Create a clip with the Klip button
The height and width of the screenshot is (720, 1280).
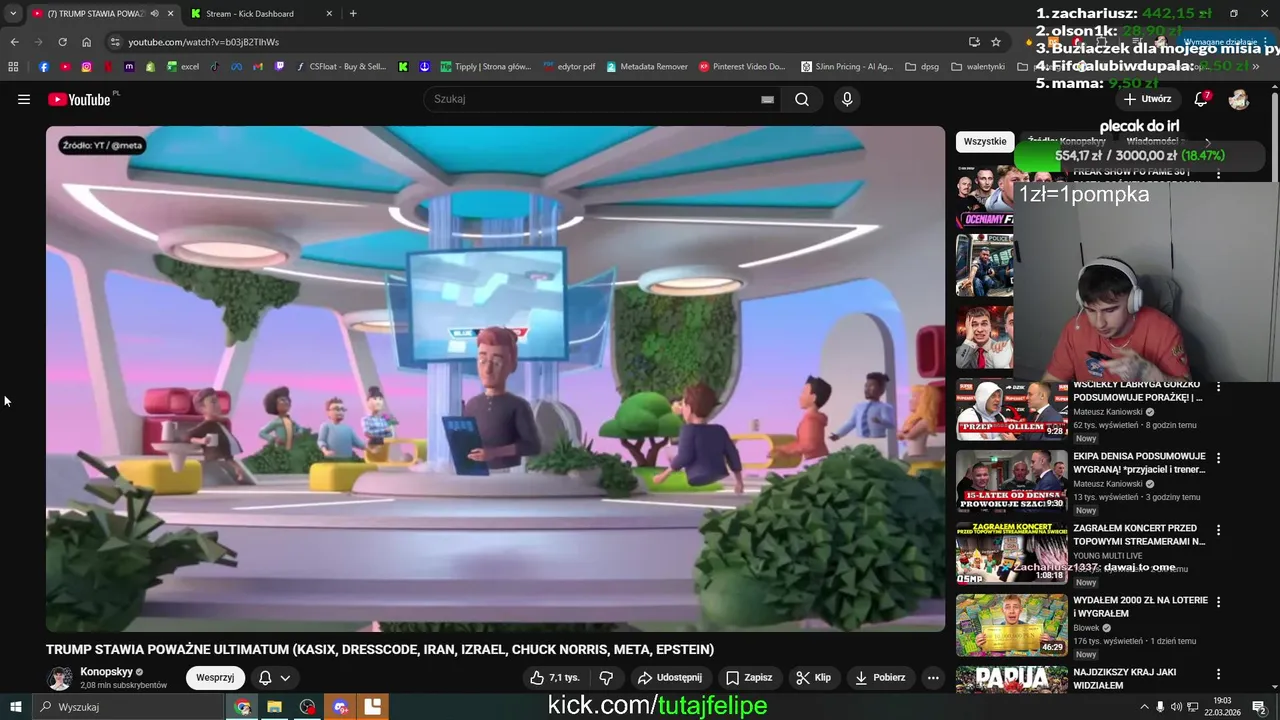[x=813, y=677]
